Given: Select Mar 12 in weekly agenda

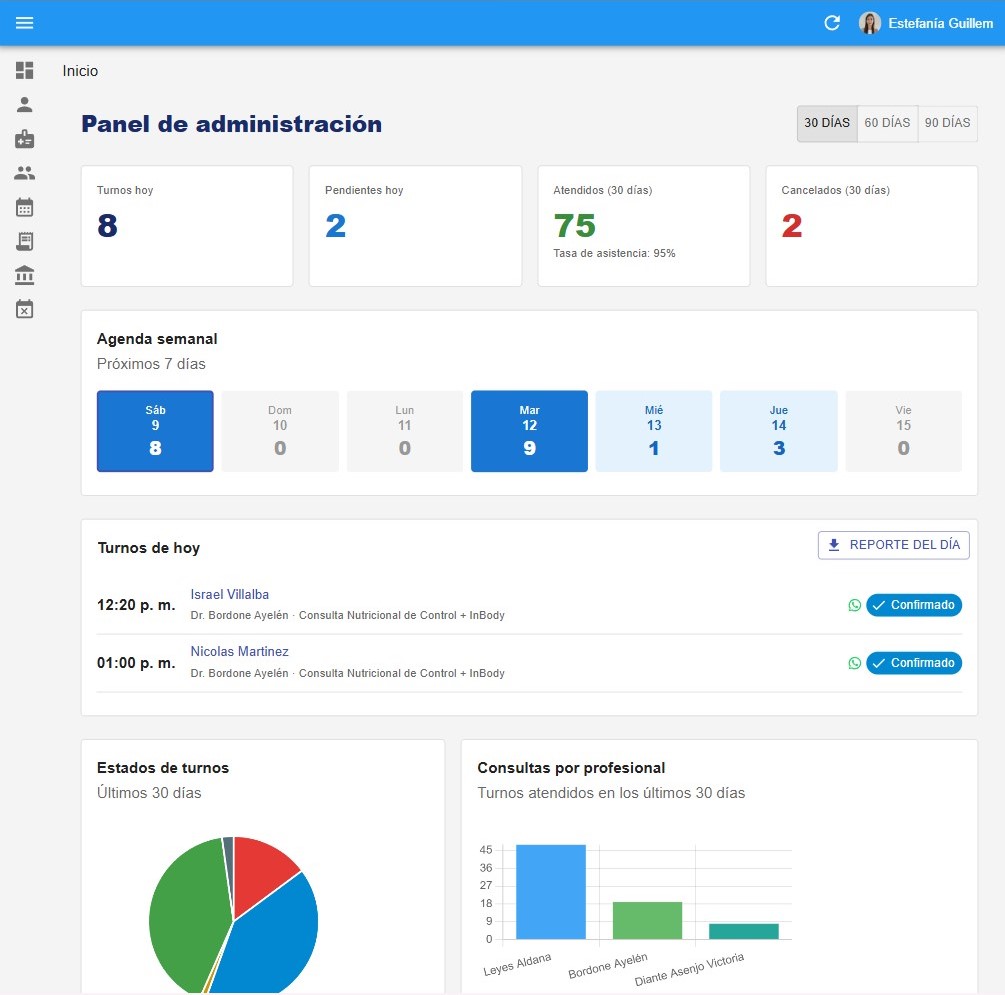Looking at the screenshot, I should click(529, 431).
